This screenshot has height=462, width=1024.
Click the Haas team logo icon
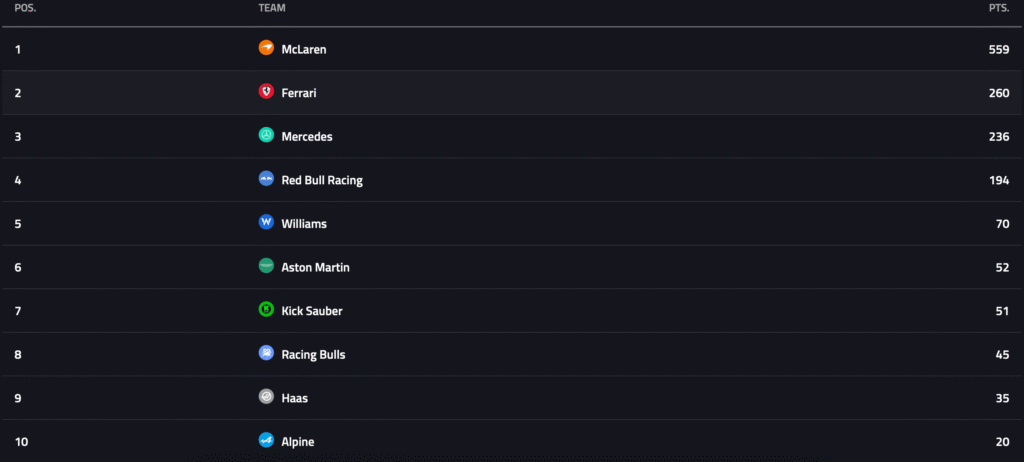coord(266,397)
